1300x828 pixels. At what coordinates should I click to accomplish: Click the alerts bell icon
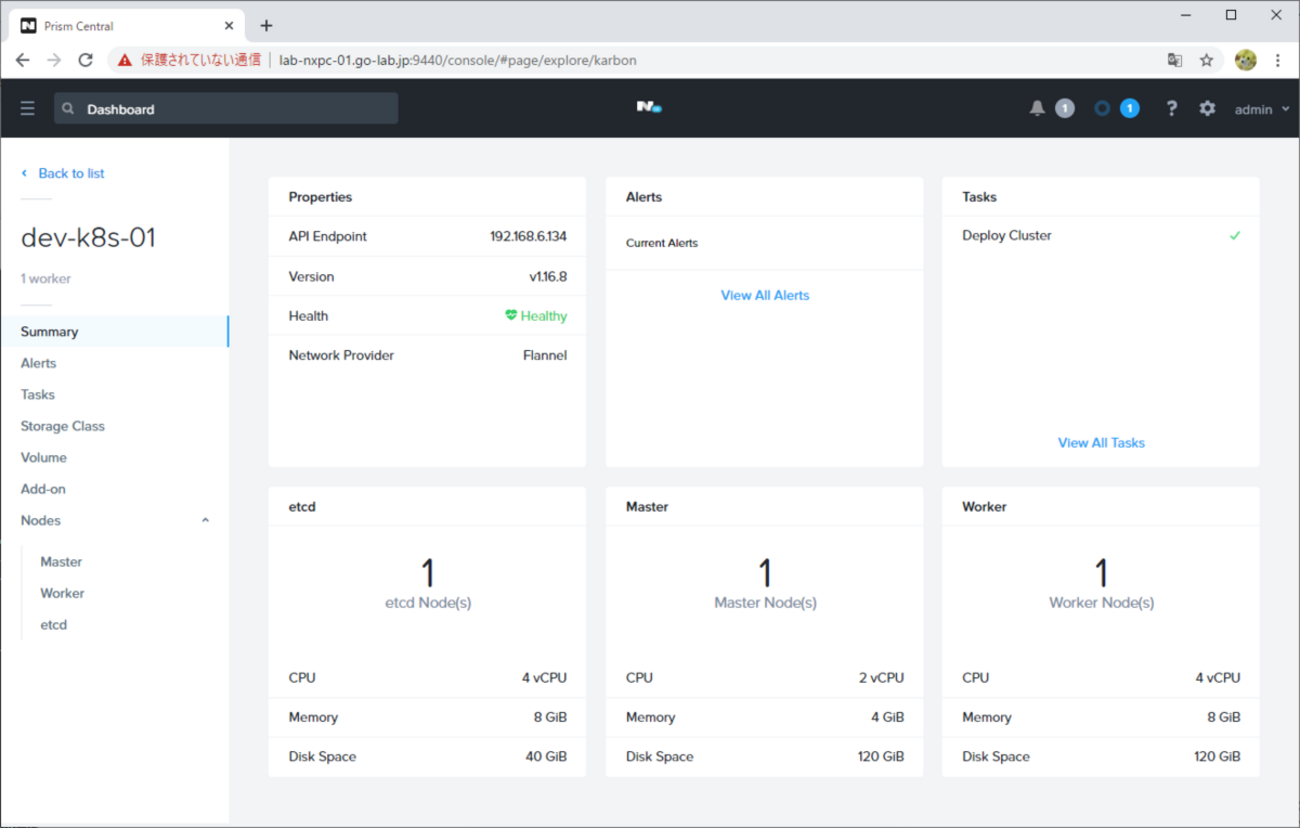(1037, 108)
